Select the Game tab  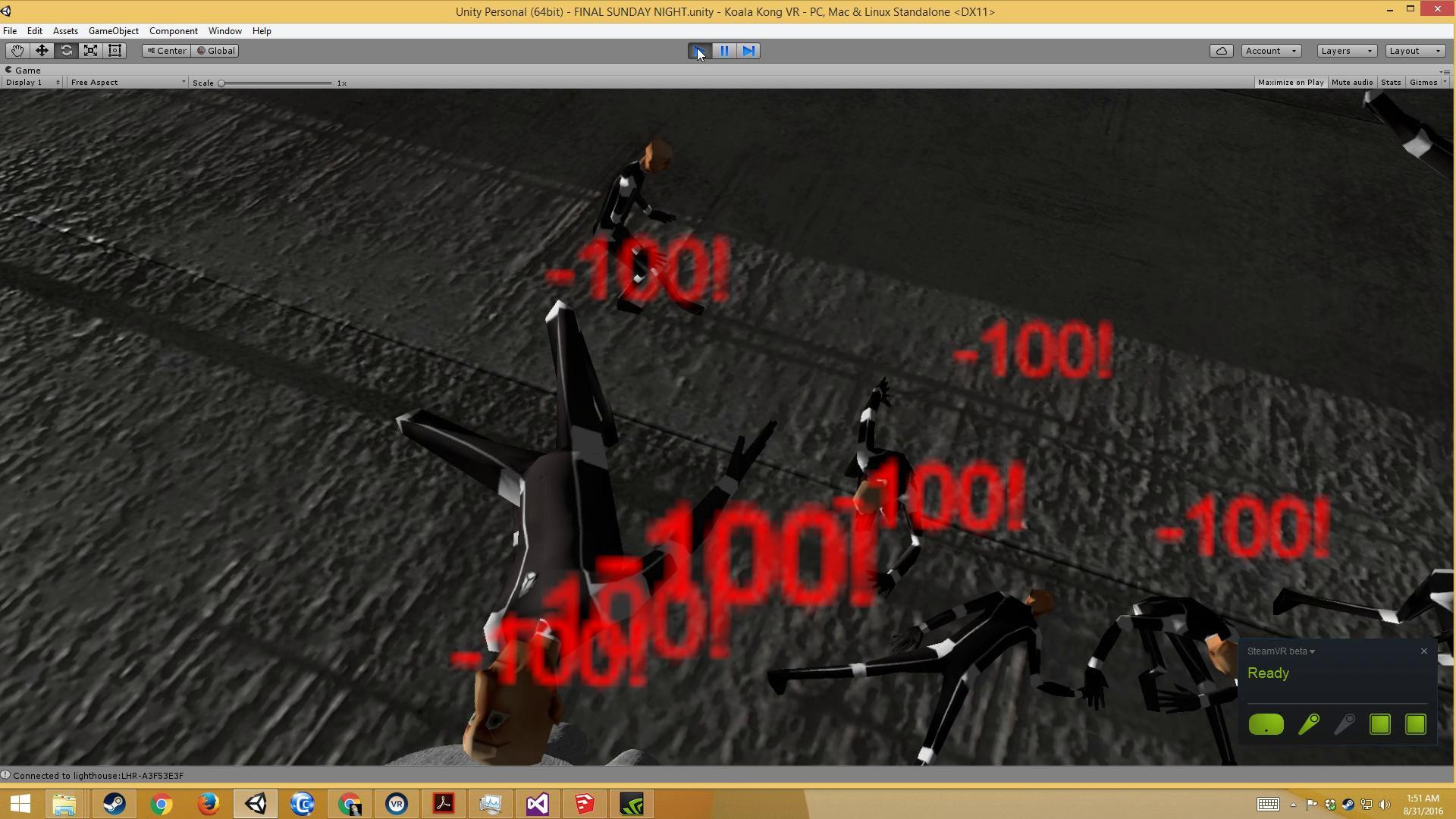coord(23,71)
